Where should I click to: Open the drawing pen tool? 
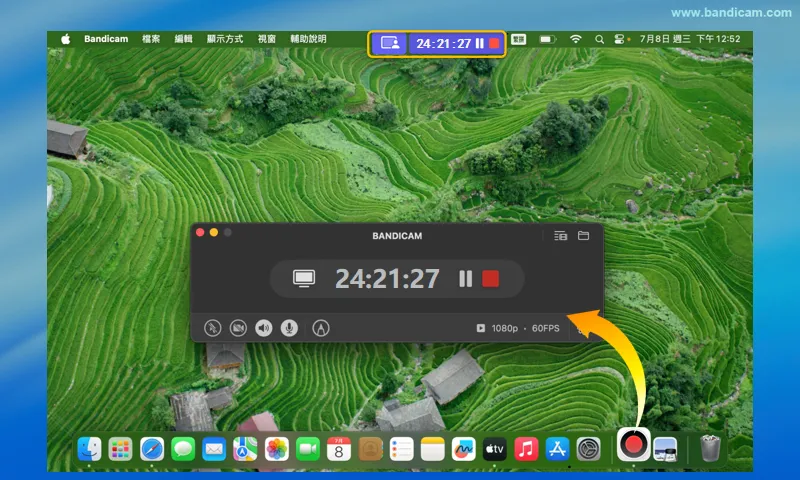click(x=321, y=327)
